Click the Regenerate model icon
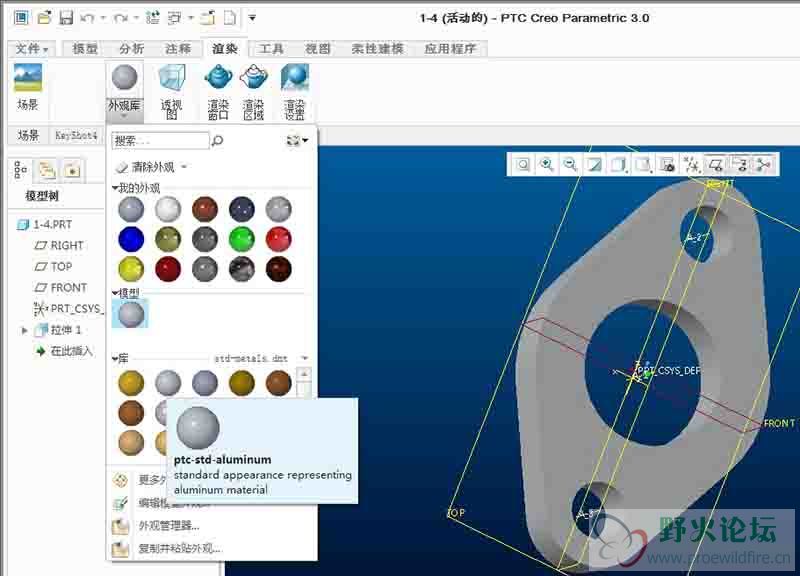The height and width of the screenshot is (576, 800). click(153, 18)
